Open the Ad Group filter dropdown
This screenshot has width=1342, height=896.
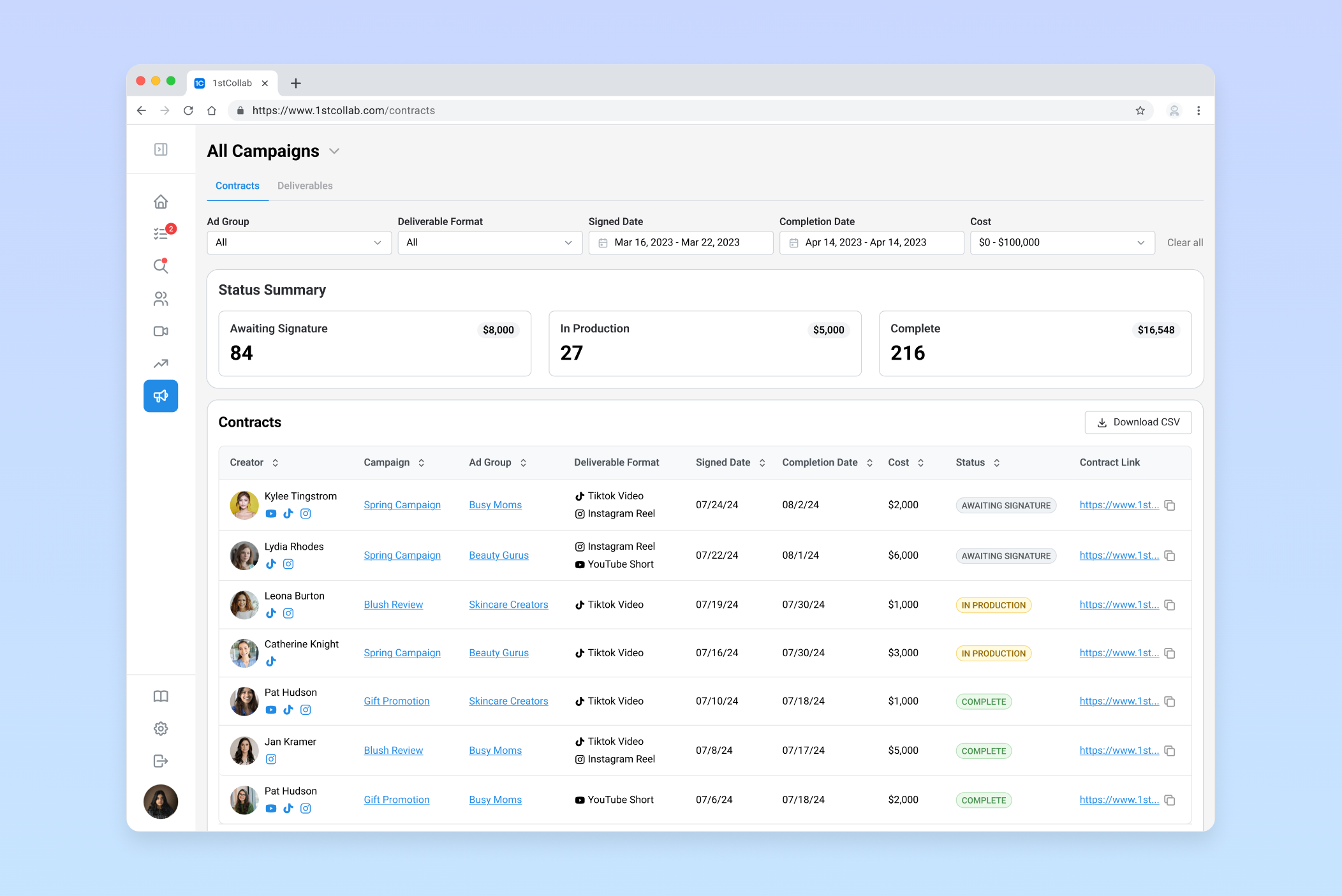click(x=299, y=242)
